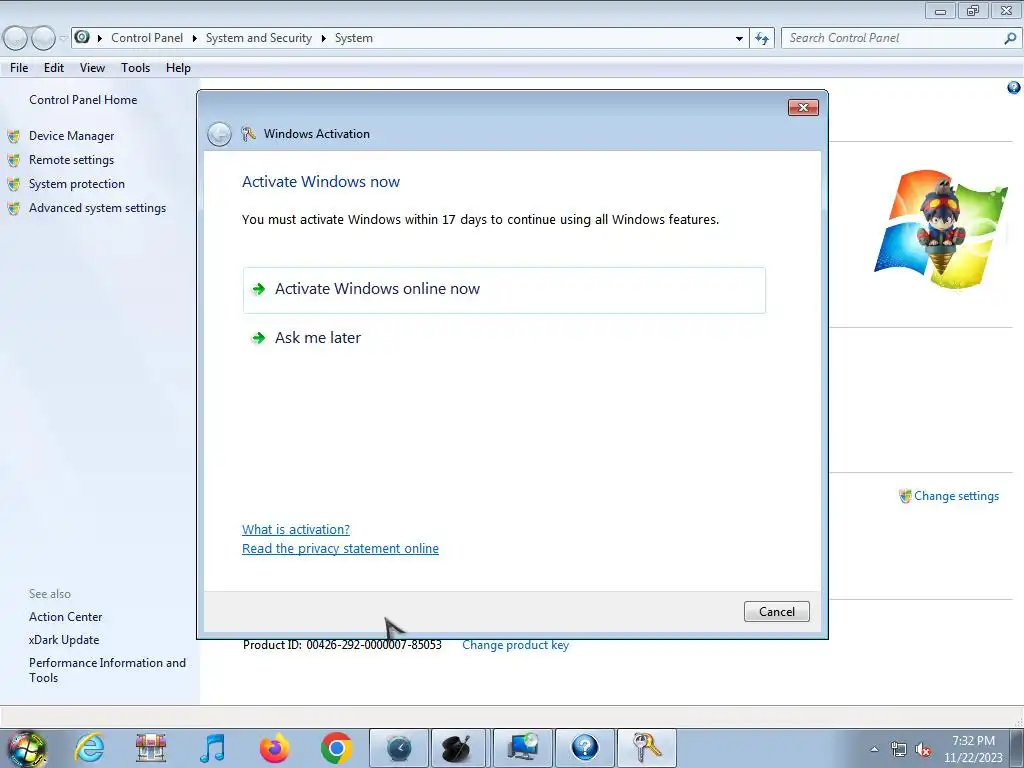Choose Activate Windows online now
Viewport: 1024px width, 768px height.
click(504, 290)
